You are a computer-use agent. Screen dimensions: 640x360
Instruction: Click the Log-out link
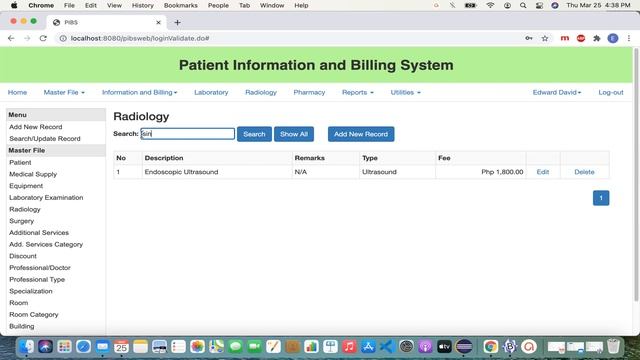point(611,92)
